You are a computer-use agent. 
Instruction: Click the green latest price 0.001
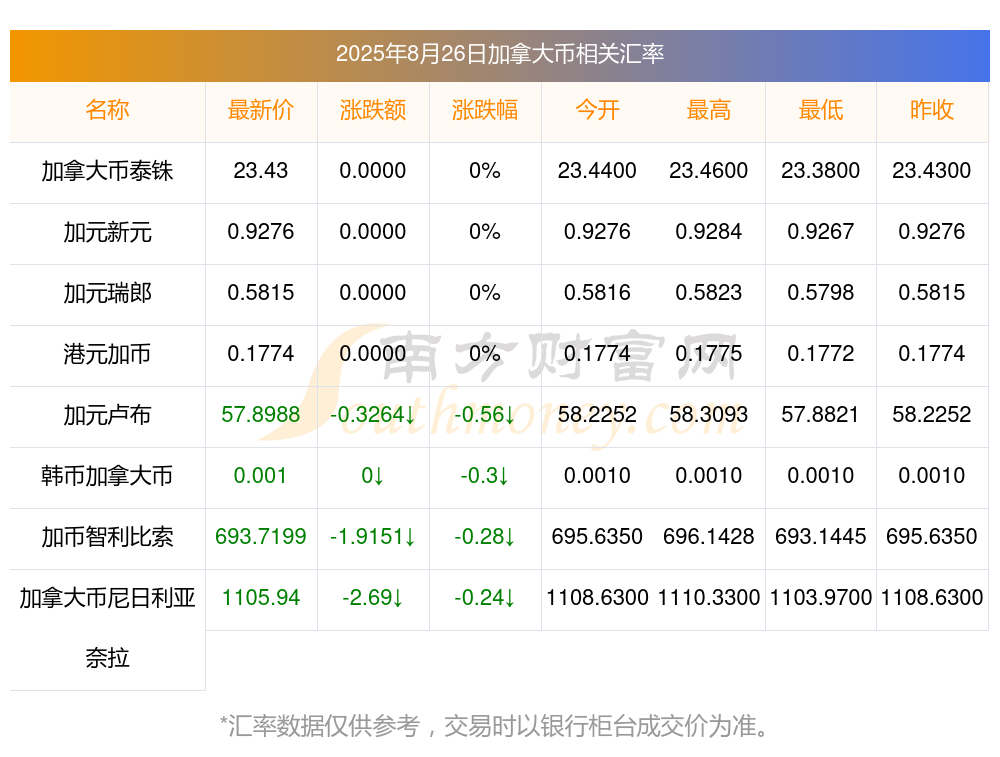[x=261, y=476]
